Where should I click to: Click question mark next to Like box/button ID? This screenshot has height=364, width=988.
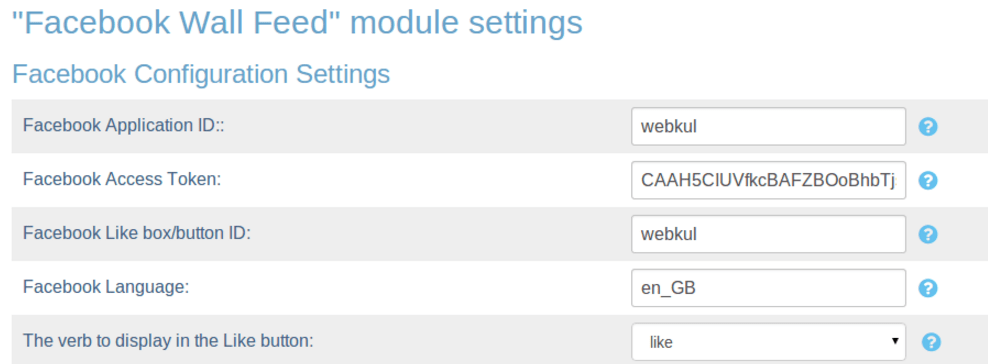click(928, 234)
